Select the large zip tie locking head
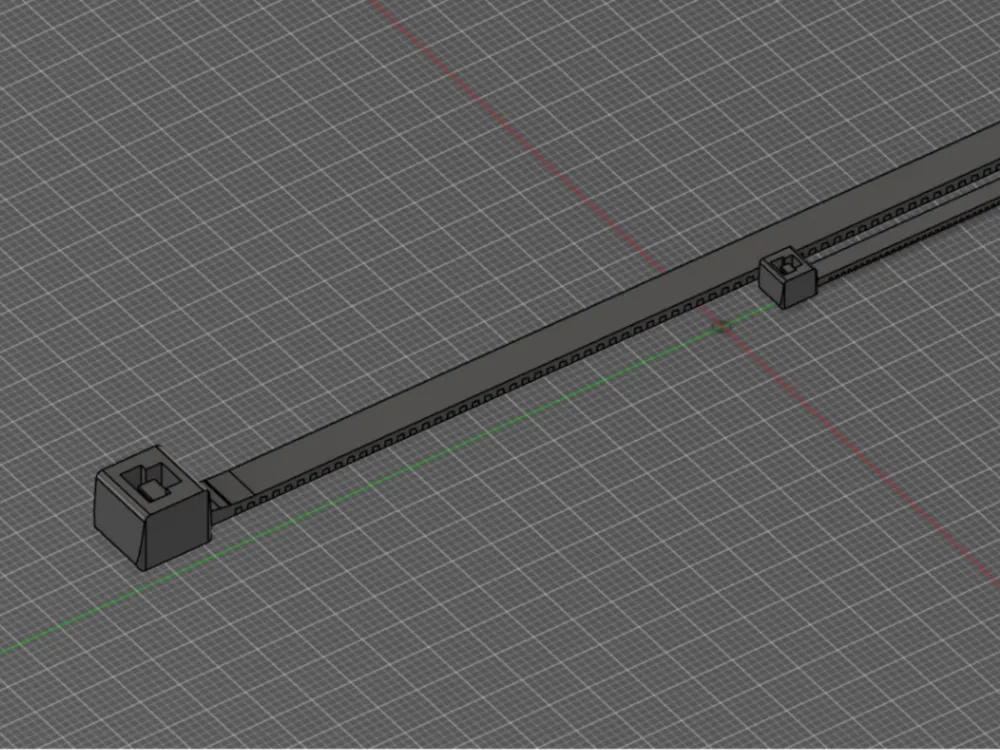Screen dimensions: 1000x750 [x=152, y=509]
